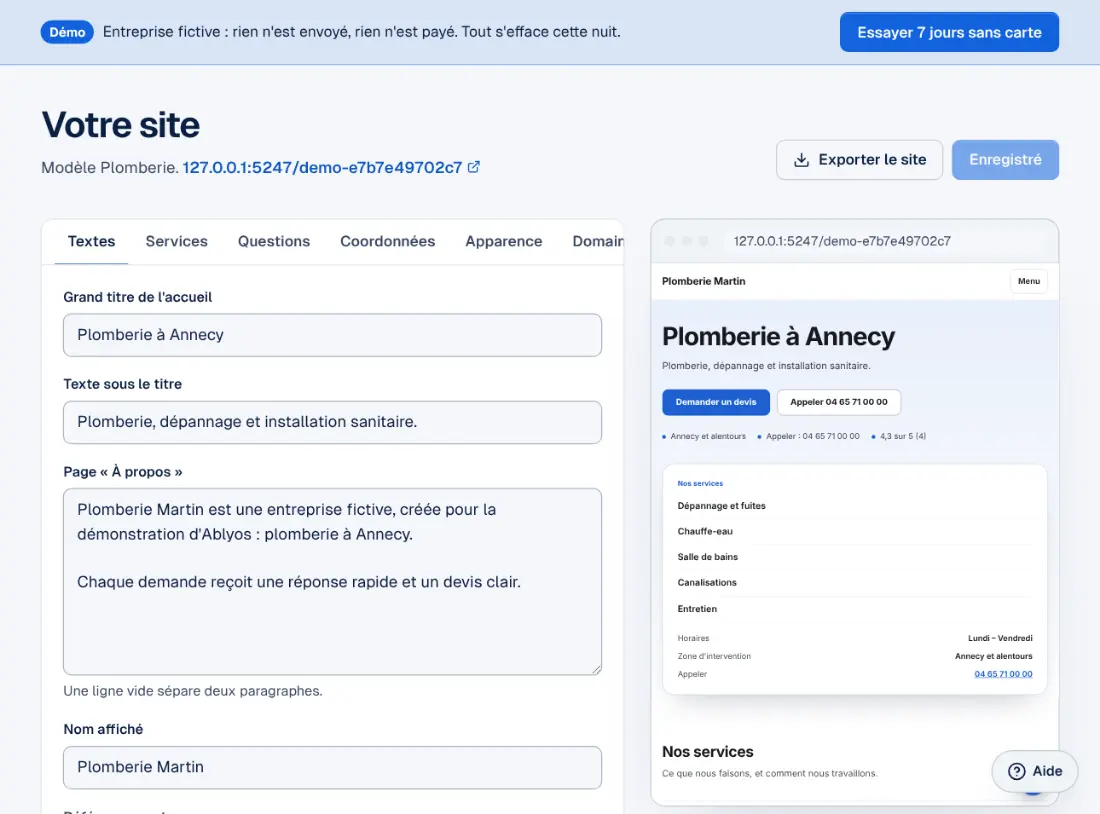The image size is (1100, 814).
Task: Click the Lundi – Vendredi hours value
Action: pyautogui.click(x=1000, y=639)
